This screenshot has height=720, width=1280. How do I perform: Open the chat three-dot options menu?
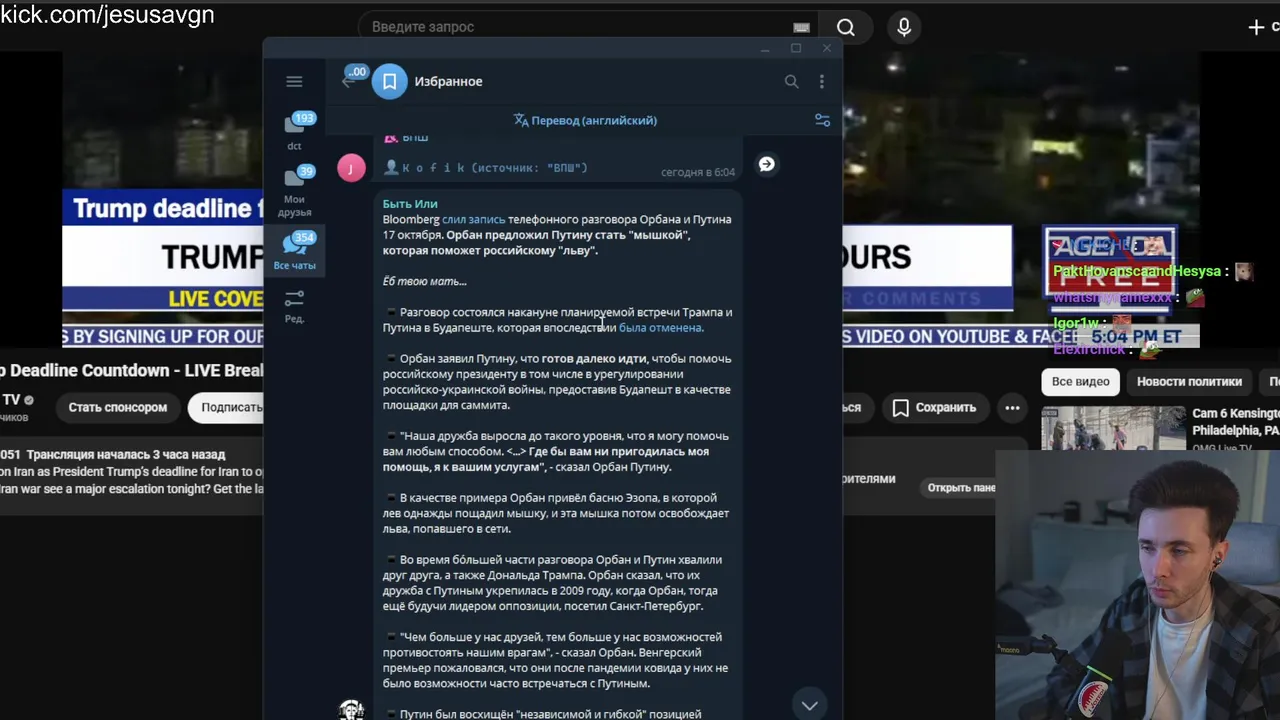(822, 82)
